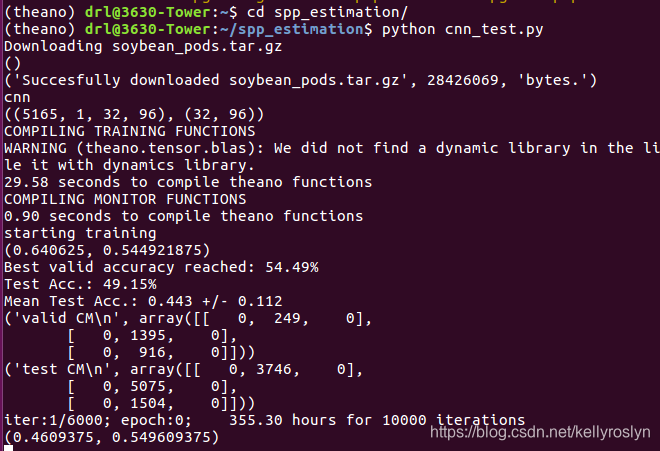Click the value 3746 in test matrix
This screenshot has height=451, width=660.
tap(274, 369)
